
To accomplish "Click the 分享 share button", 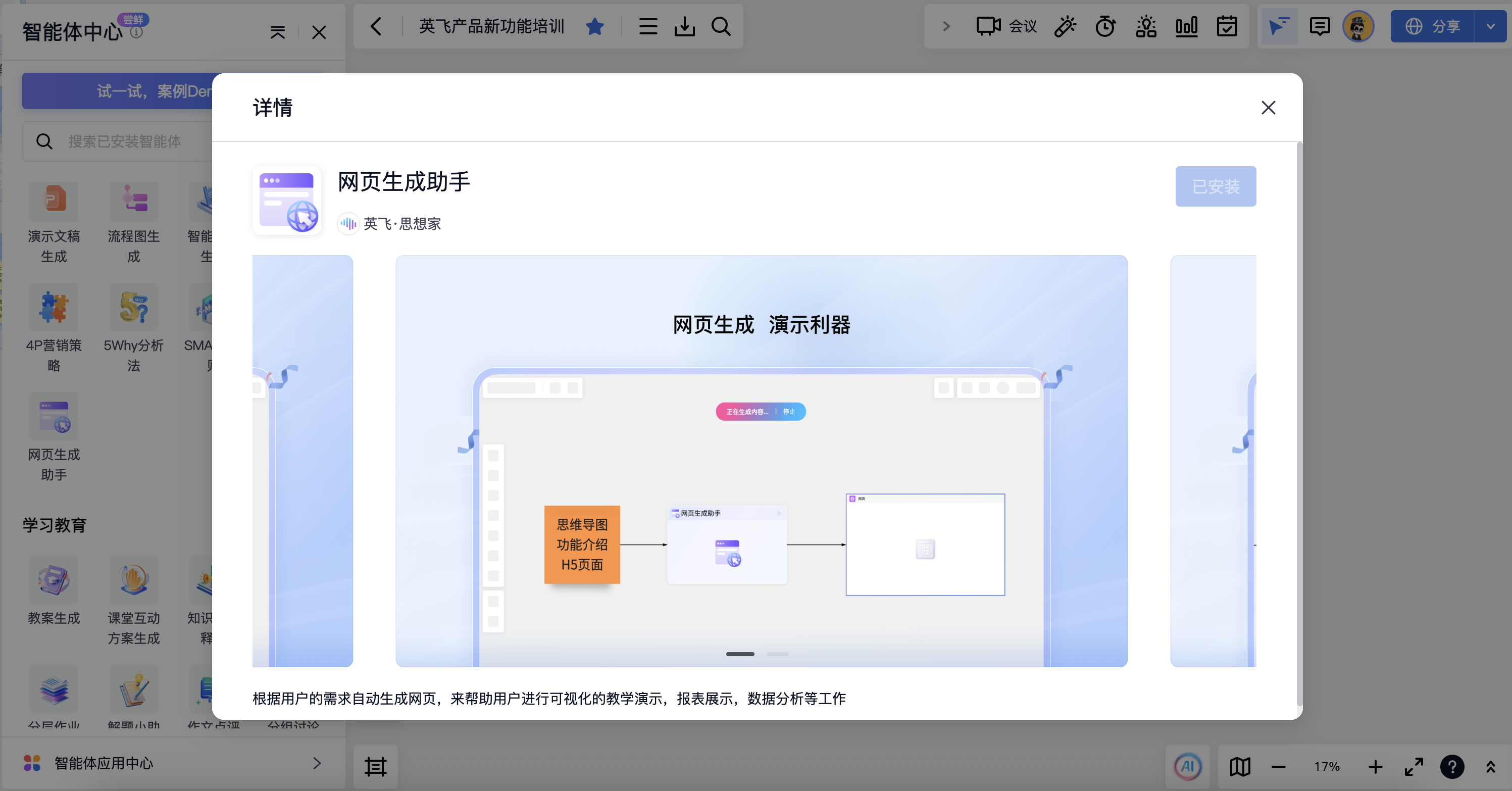I will [x=1432, y=26].
